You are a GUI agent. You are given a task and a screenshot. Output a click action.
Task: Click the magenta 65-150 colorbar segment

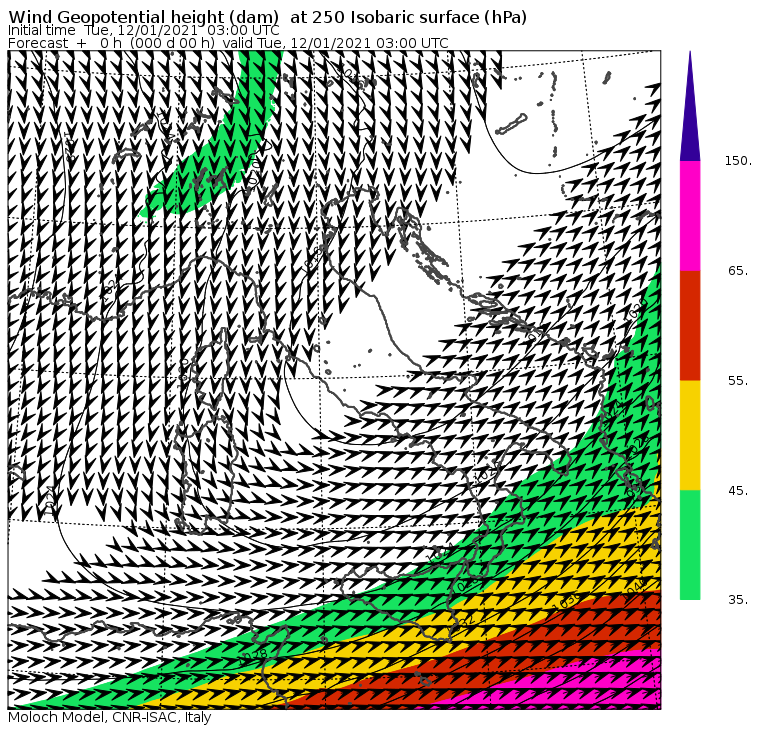690,216
